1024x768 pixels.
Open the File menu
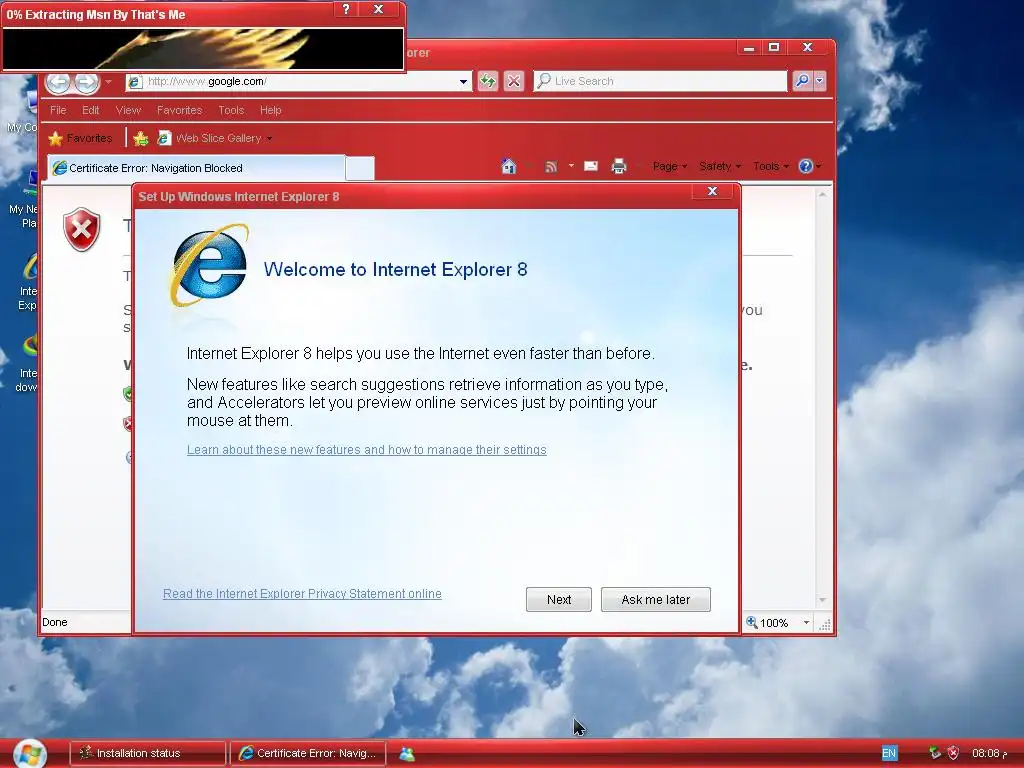(x=58, y=110)
